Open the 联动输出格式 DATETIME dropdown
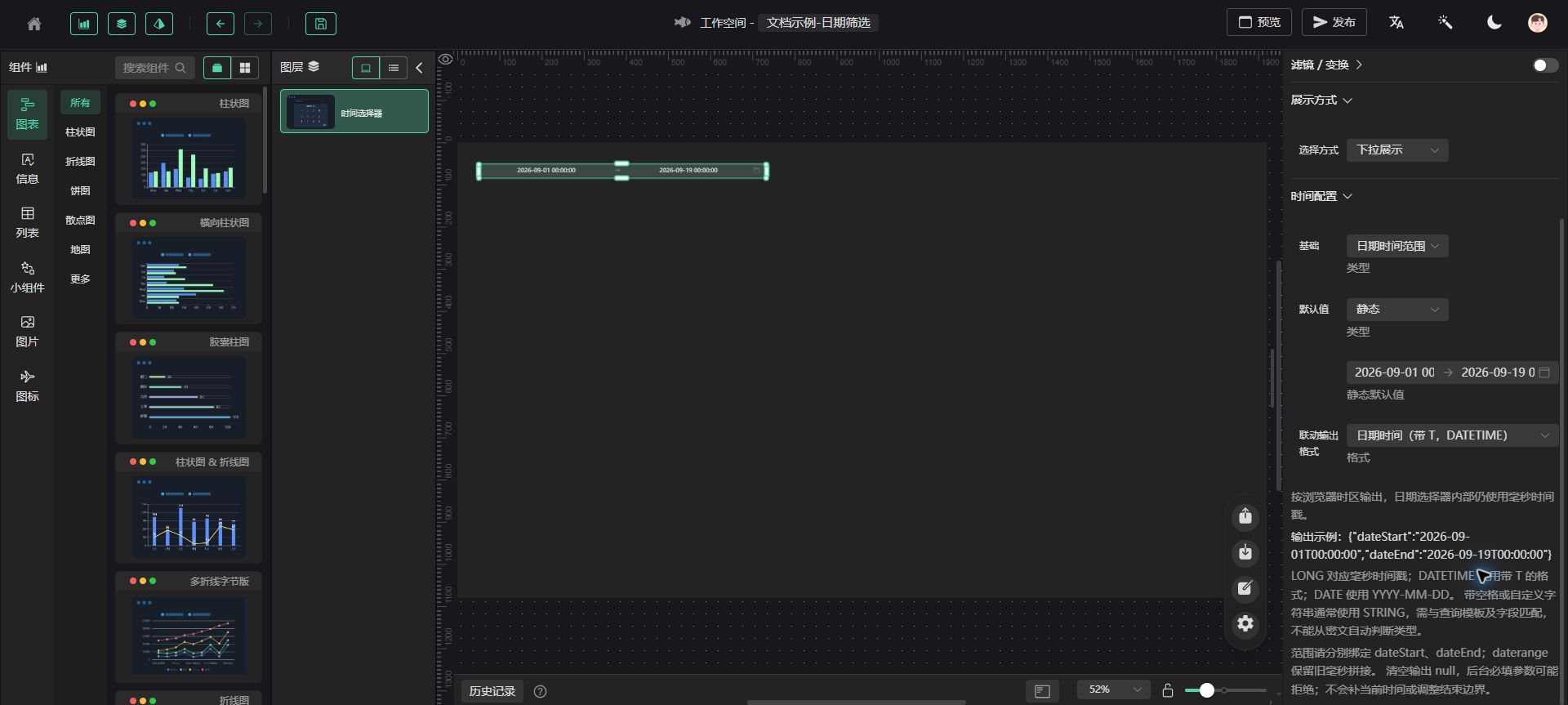The height and width of the screenshot is (705, 1568). tap(1453, 435)
